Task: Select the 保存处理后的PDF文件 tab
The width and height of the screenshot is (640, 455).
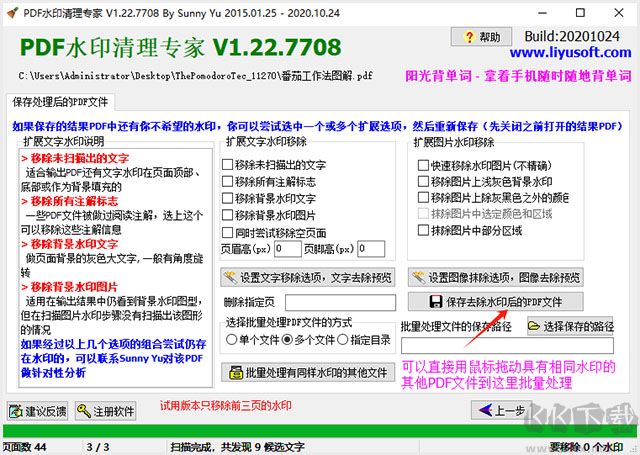Action: pyautogui.click(x=60, y=102)
